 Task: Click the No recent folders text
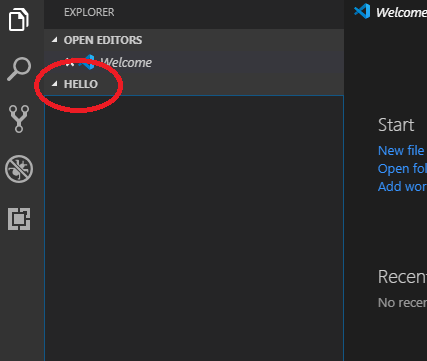402,303
